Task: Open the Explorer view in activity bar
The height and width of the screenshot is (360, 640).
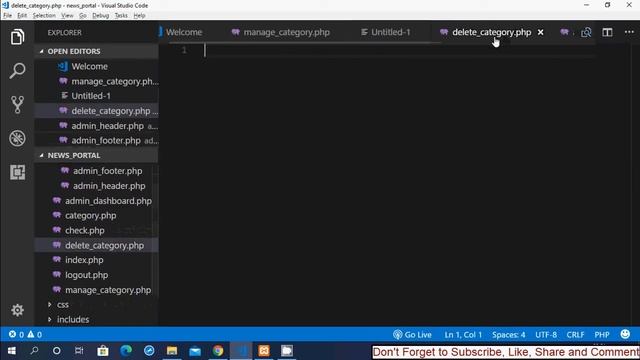Action: [17, 37]
